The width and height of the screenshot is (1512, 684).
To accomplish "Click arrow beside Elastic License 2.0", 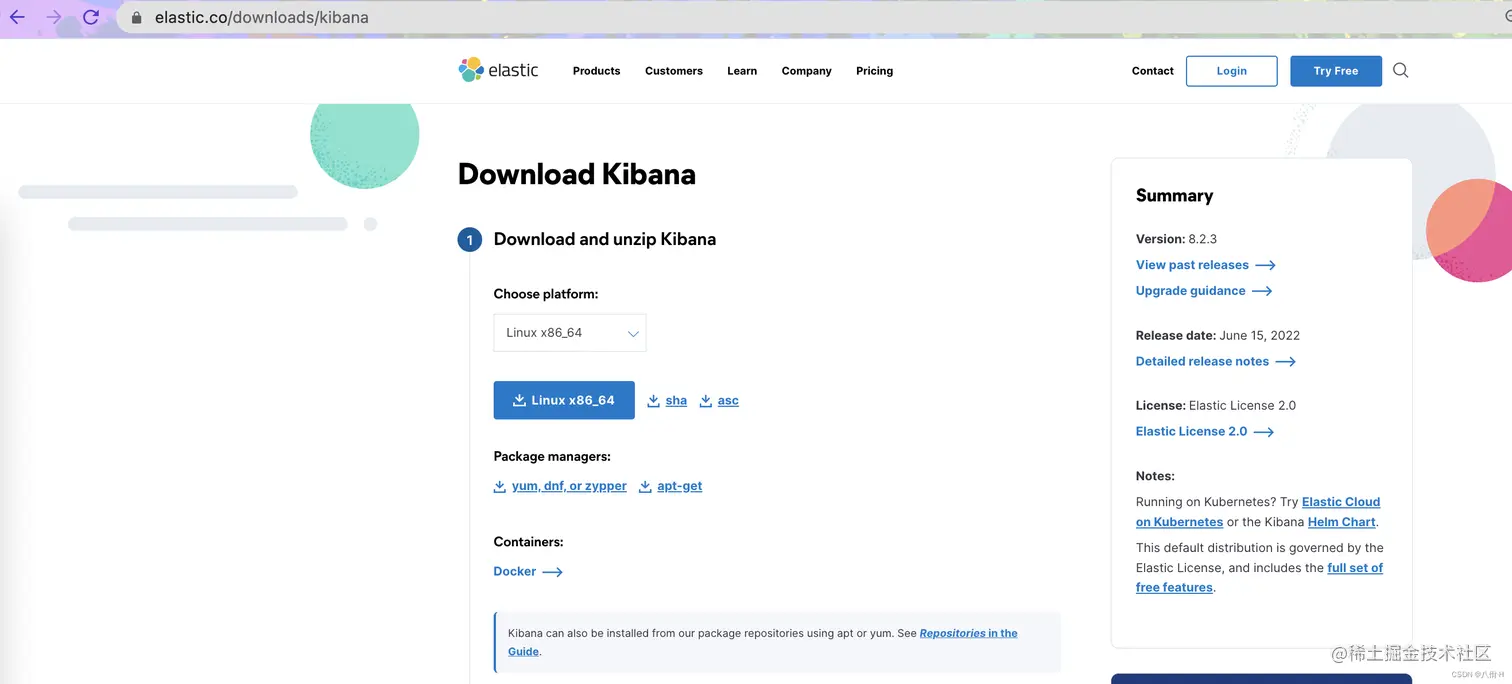I will click(1264, 432).
